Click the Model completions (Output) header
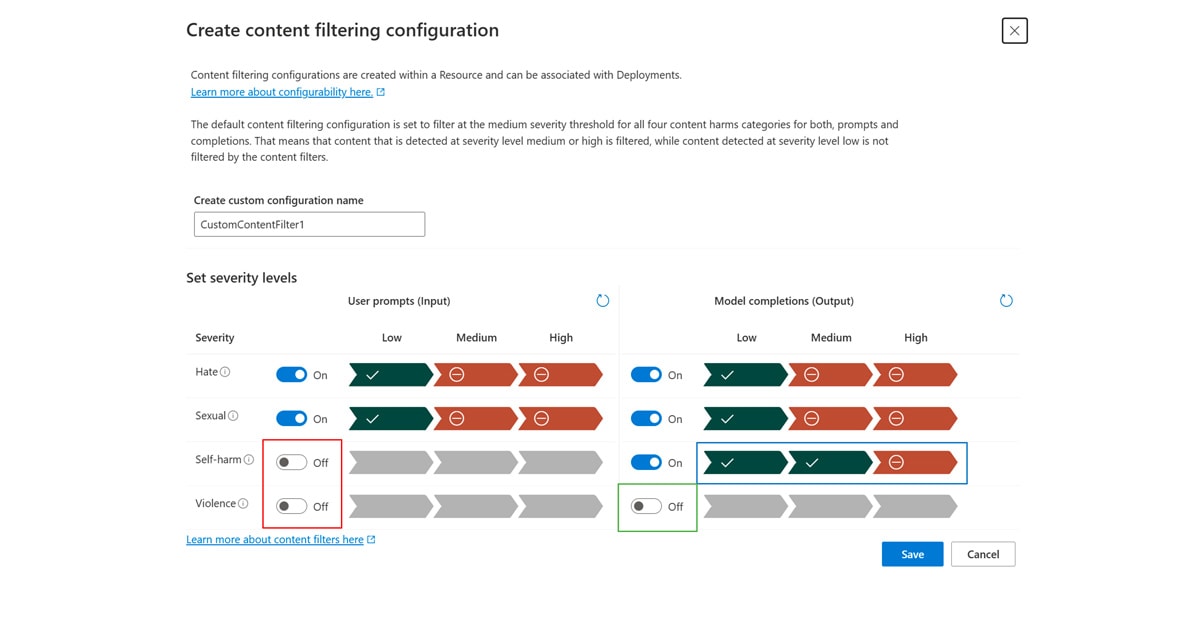 784,301
